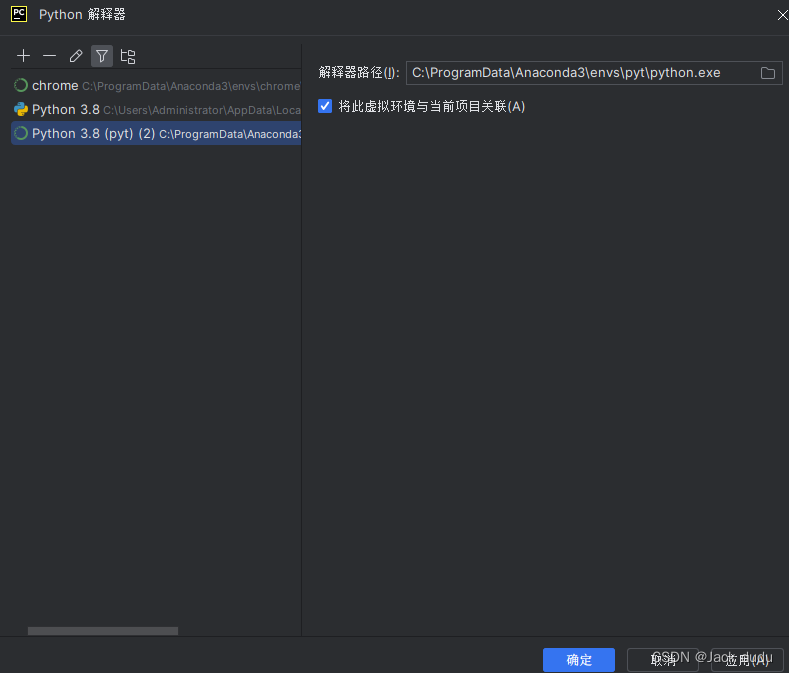The height and width of the screenshot is (673, 789).
Task: Edit interpreter name with pencil icon
Action: [75, 55]
